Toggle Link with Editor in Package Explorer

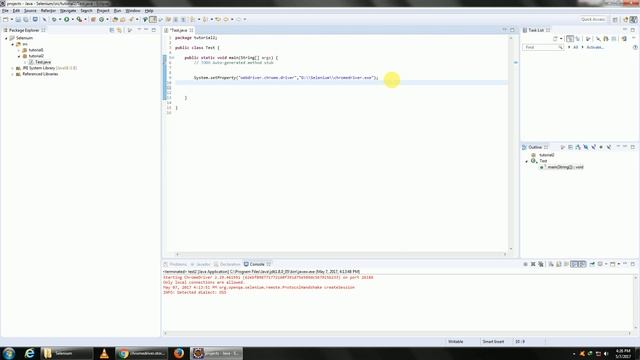[119, 30]
